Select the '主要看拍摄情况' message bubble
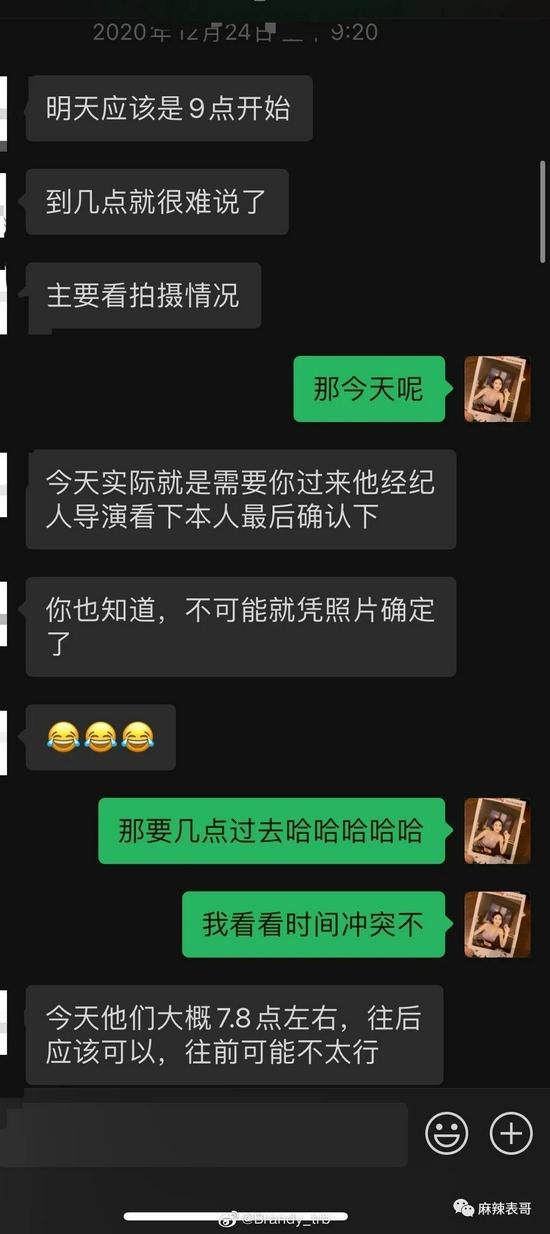This screenshot has width=550, height=1234. tap(144, 295)
